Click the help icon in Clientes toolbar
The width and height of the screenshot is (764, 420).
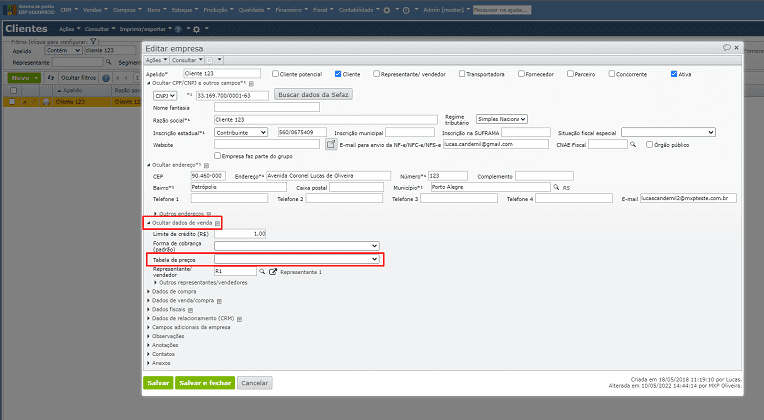pos(178,29)
